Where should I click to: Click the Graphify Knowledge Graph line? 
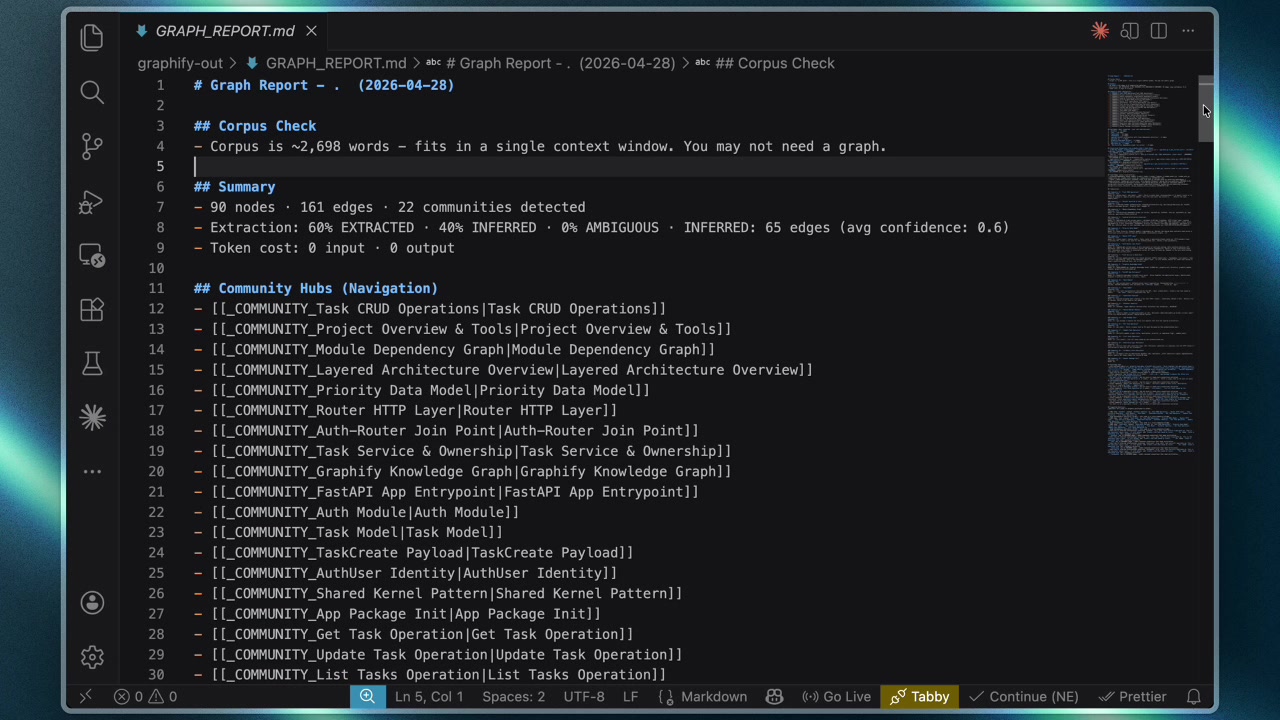tap(463, 471)
